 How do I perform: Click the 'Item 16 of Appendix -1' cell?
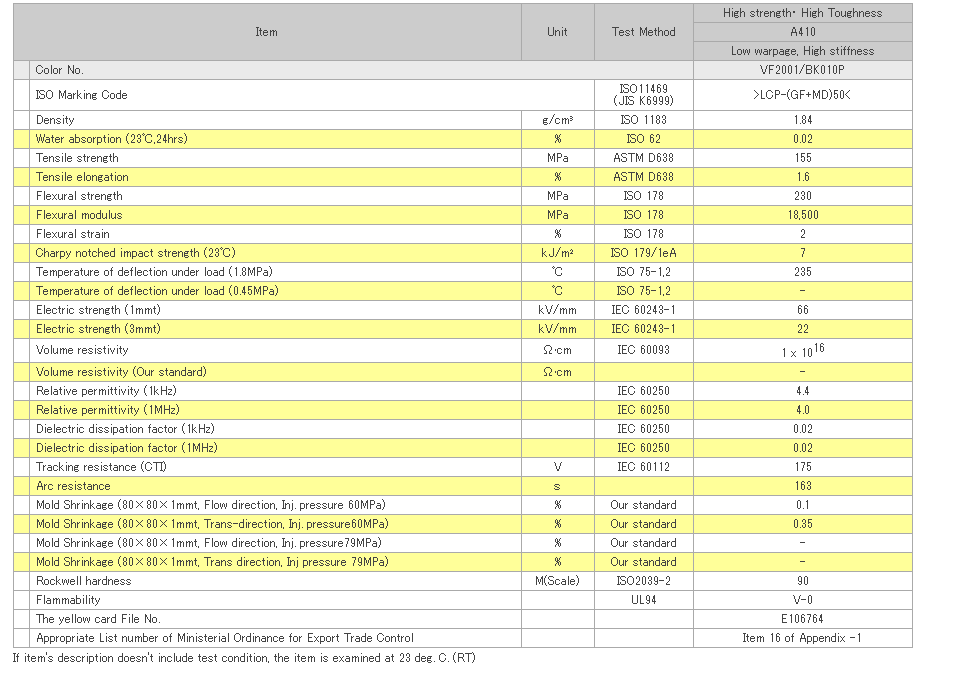(802, 638)
